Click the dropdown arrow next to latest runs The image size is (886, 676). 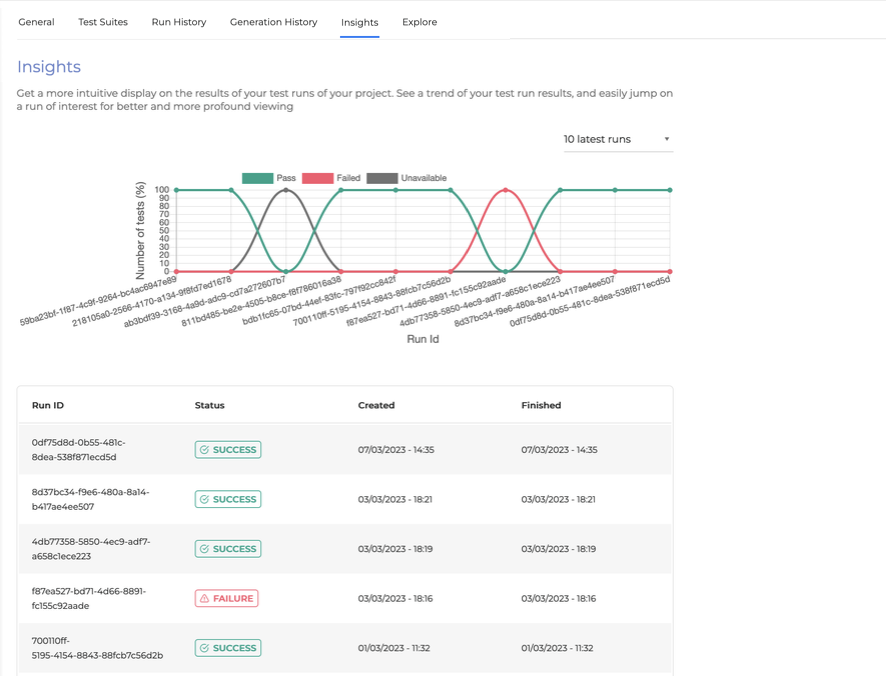pos(667,139)
